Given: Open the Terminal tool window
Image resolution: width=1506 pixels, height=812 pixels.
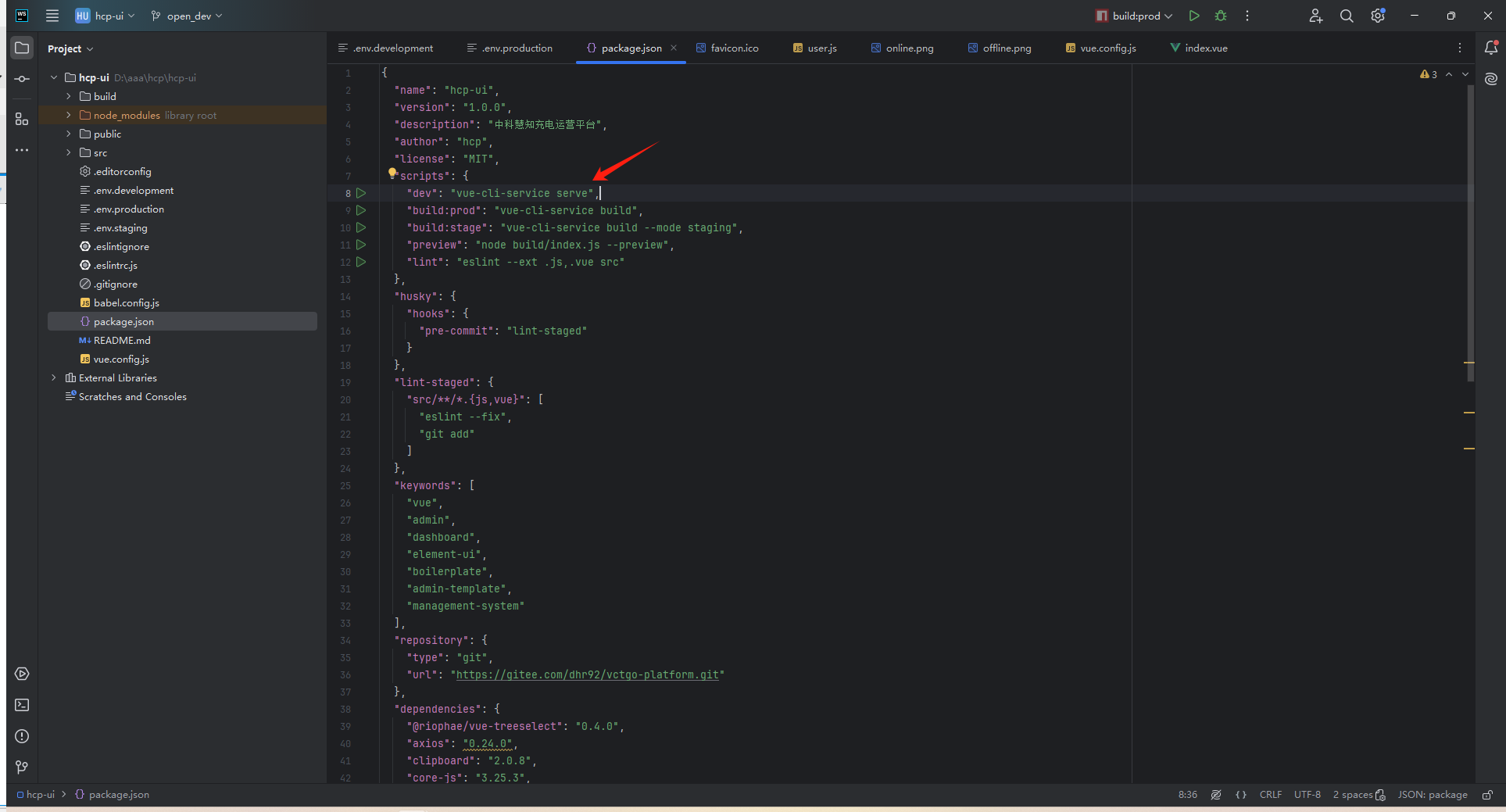Looking at the screenshot, I should 22,705.
